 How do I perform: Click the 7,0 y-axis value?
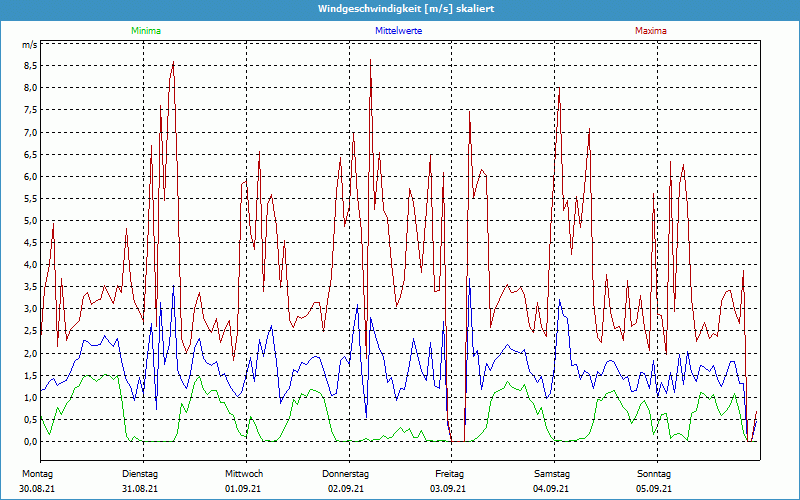(31, 132)
